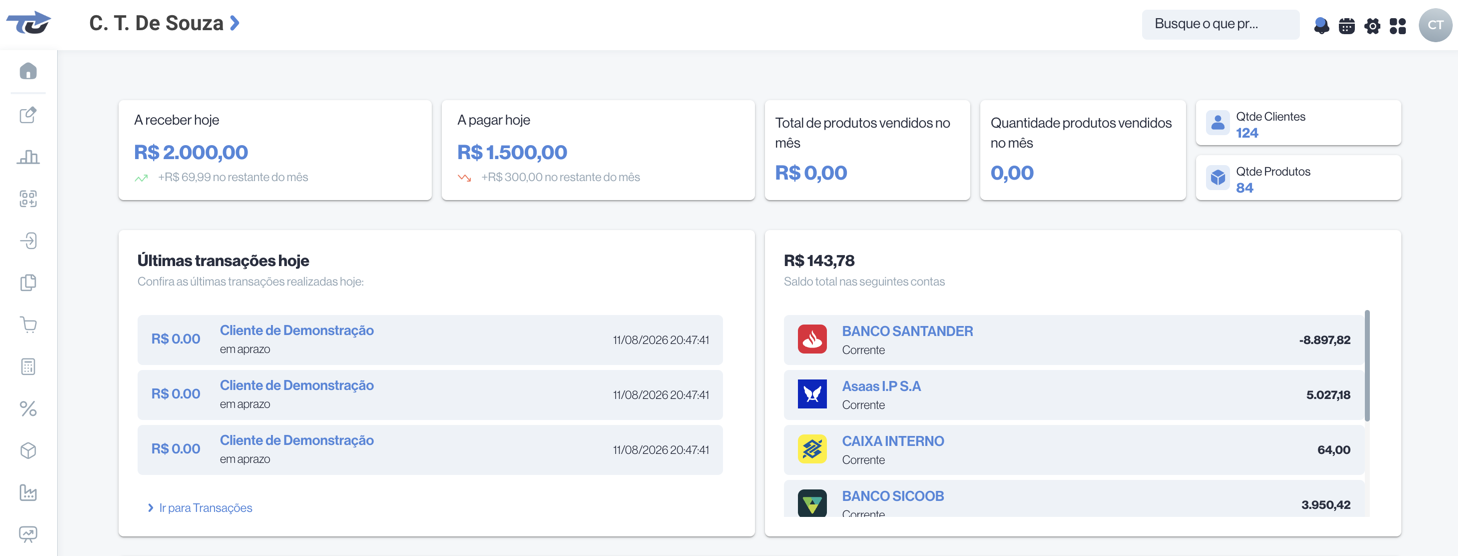Expand the chevron beside C. T. De Souza
Viewport: 1459px width, 556px height.
(235, 23)
